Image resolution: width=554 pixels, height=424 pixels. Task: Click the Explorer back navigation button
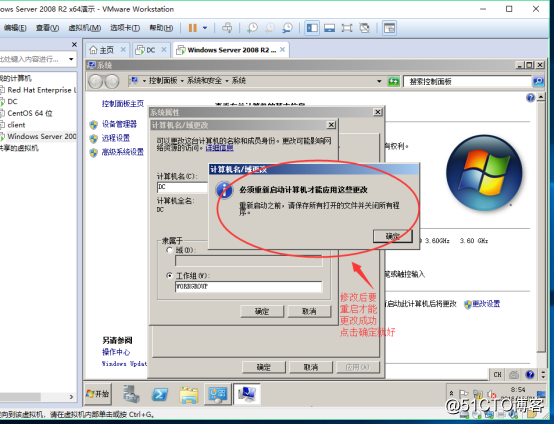point(95,82)
